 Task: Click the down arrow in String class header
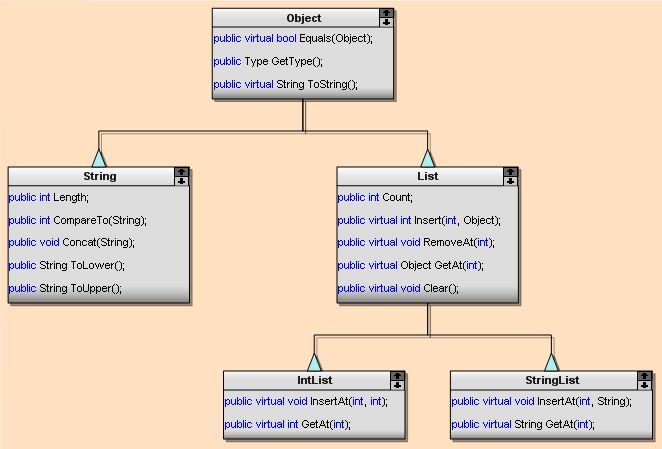pyautogui.click(x=182, y=181)
